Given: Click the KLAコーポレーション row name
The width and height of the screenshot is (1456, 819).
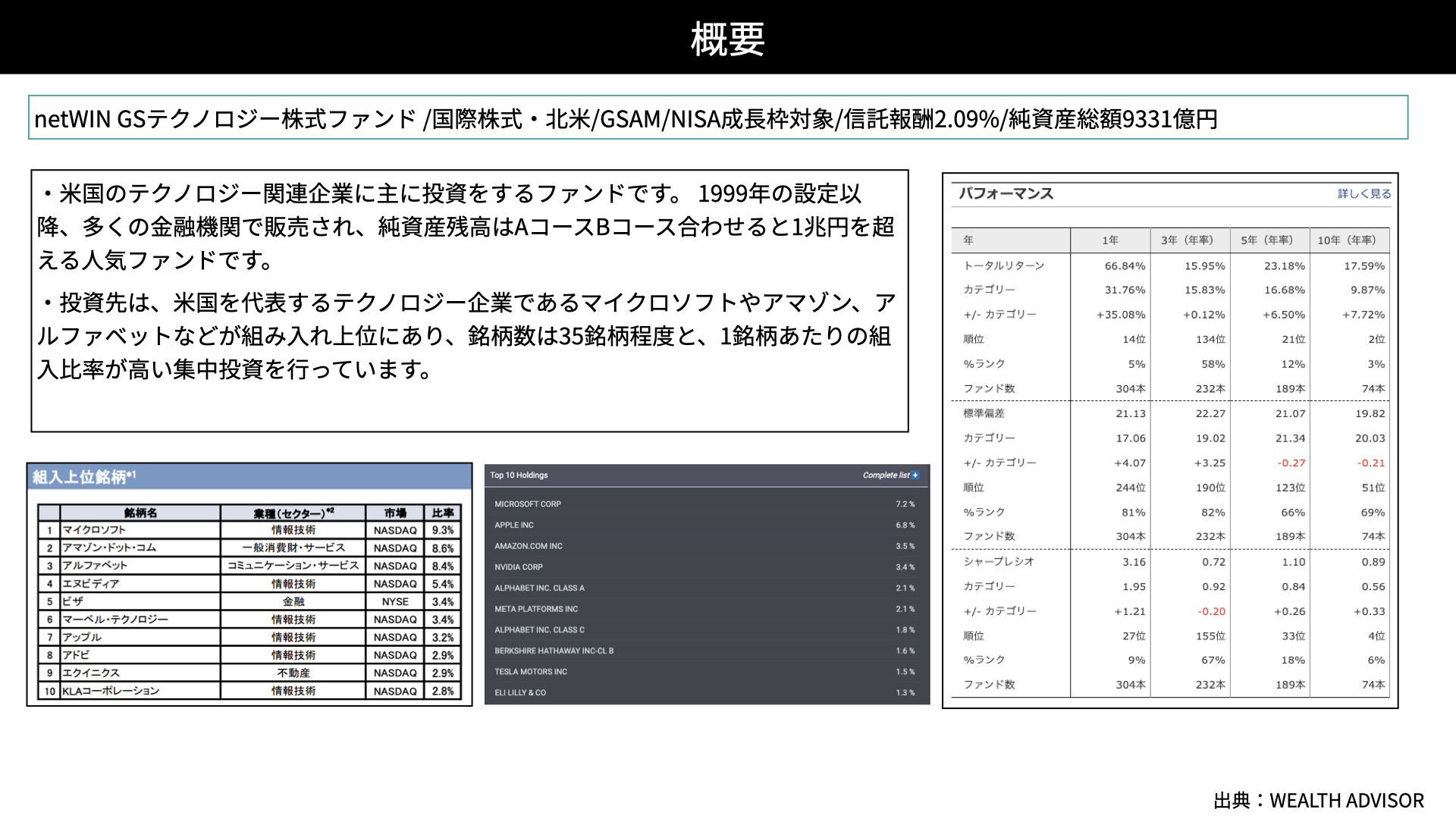Looking at the screenshot, I should pyautogui.click(x=111, y=691).
